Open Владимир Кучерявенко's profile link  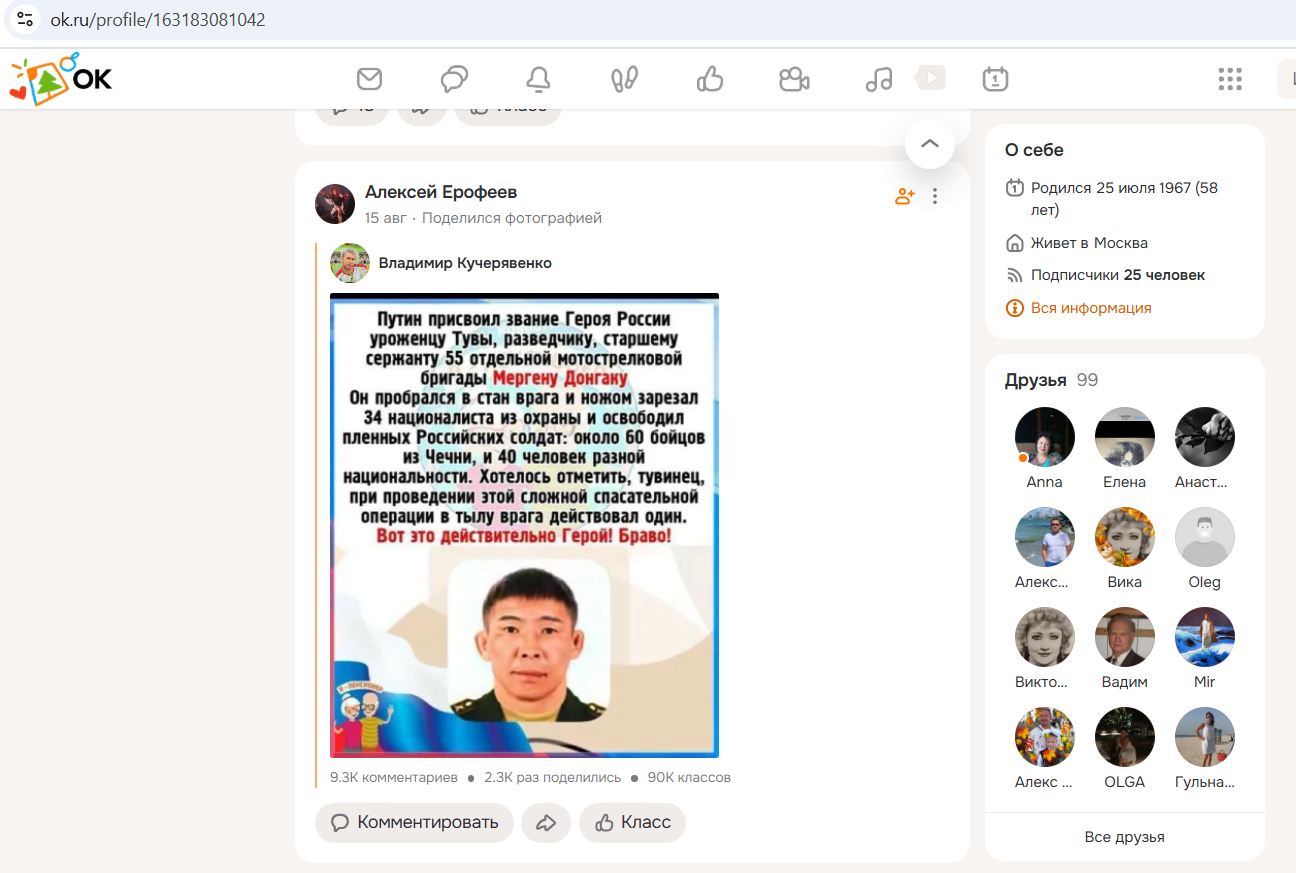464,263
